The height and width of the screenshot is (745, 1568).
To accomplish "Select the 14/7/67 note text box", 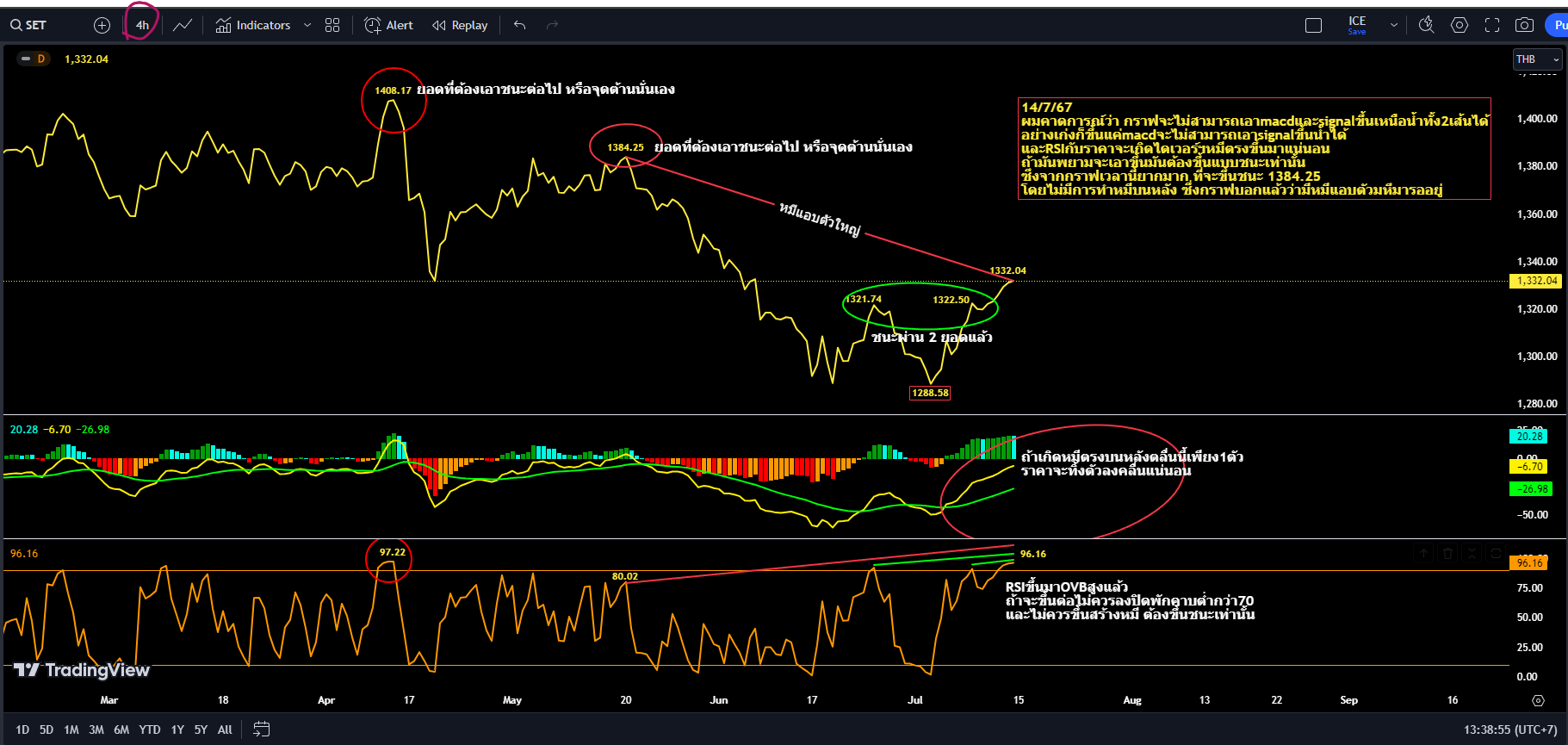I will click(x=1255, y=149).
